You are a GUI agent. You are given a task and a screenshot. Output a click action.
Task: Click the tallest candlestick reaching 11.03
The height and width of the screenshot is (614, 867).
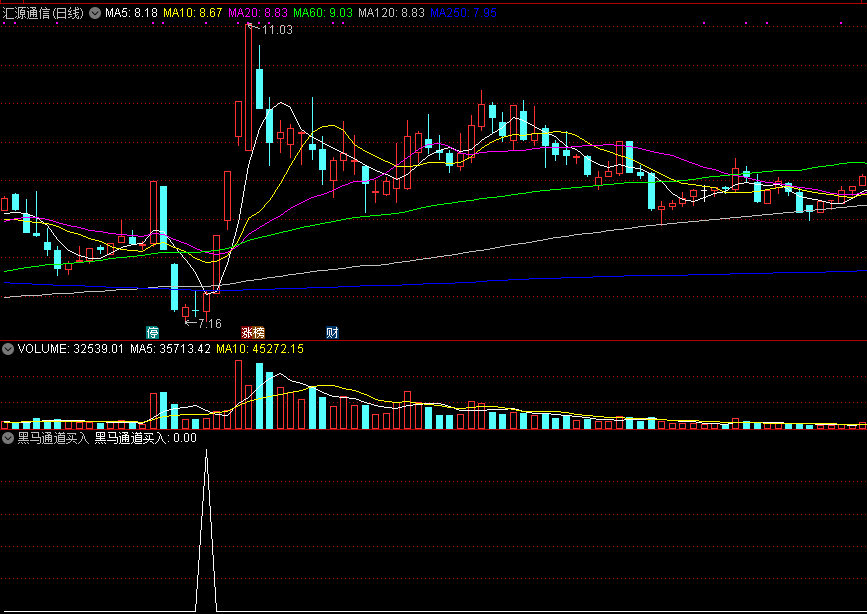click(249, 87)
